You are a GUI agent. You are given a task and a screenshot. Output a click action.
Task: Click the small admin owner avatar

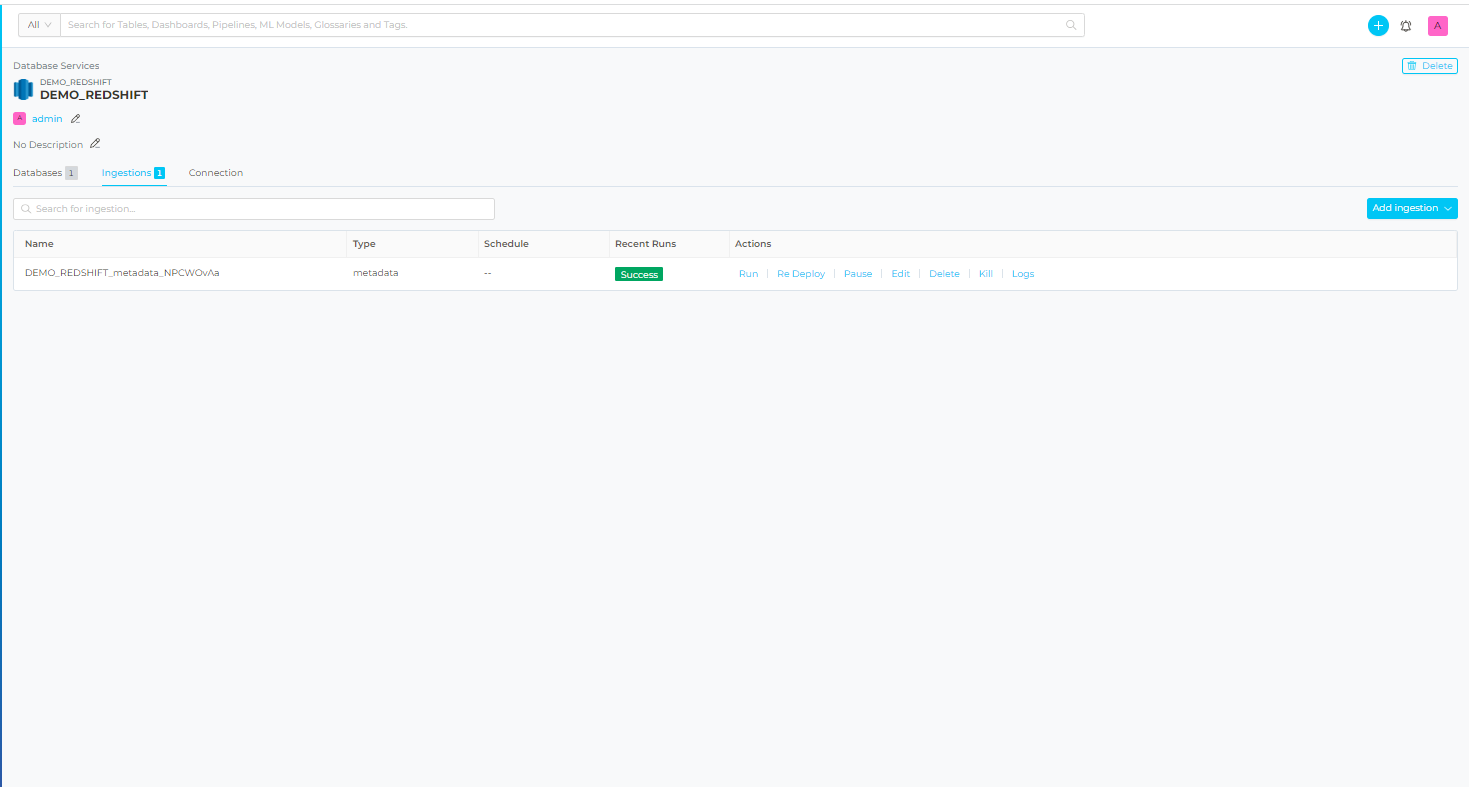[x=19, y=119]
